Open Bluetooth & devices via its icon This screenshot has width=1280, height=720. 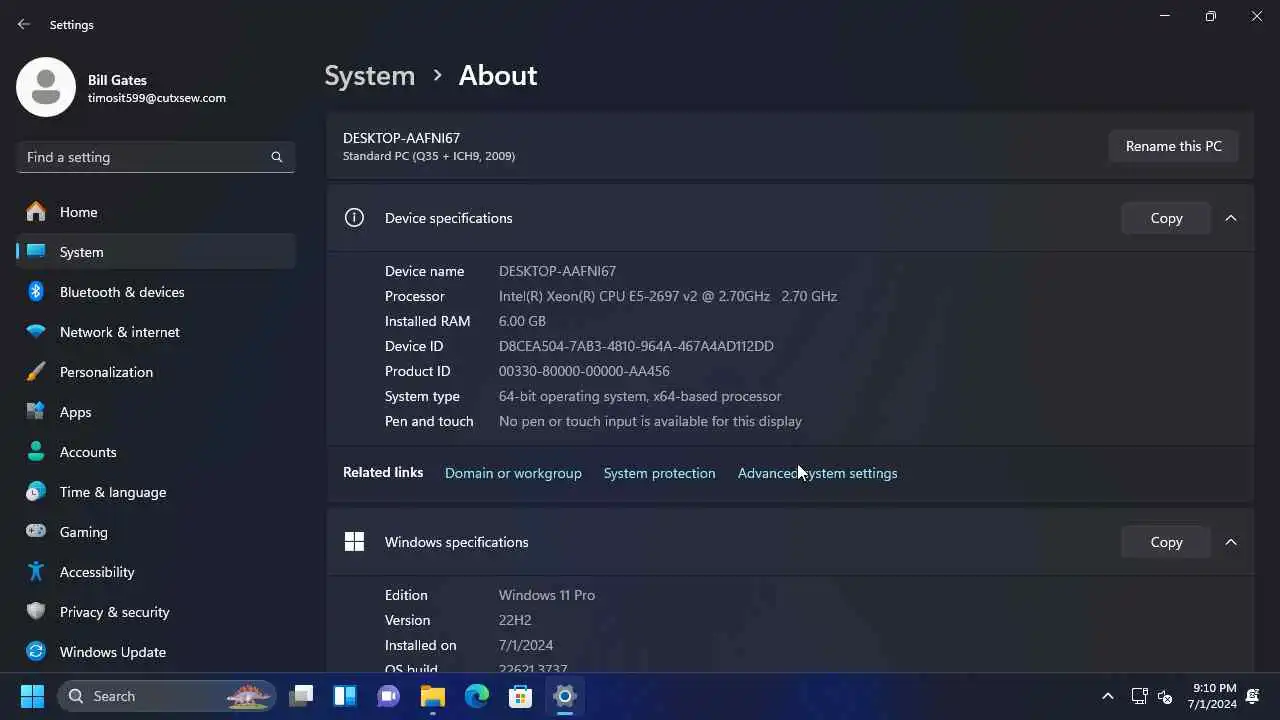[36, 292]
